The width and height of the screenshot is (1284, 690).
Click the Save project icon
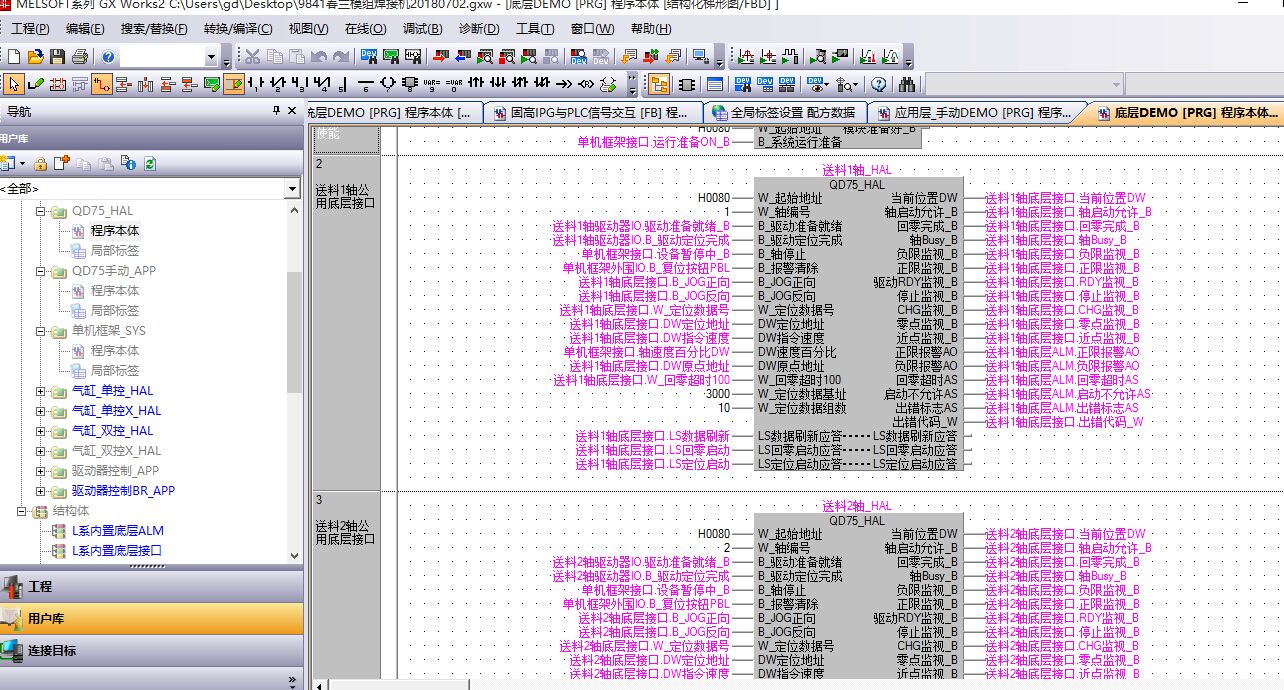[x=57, y=57]
